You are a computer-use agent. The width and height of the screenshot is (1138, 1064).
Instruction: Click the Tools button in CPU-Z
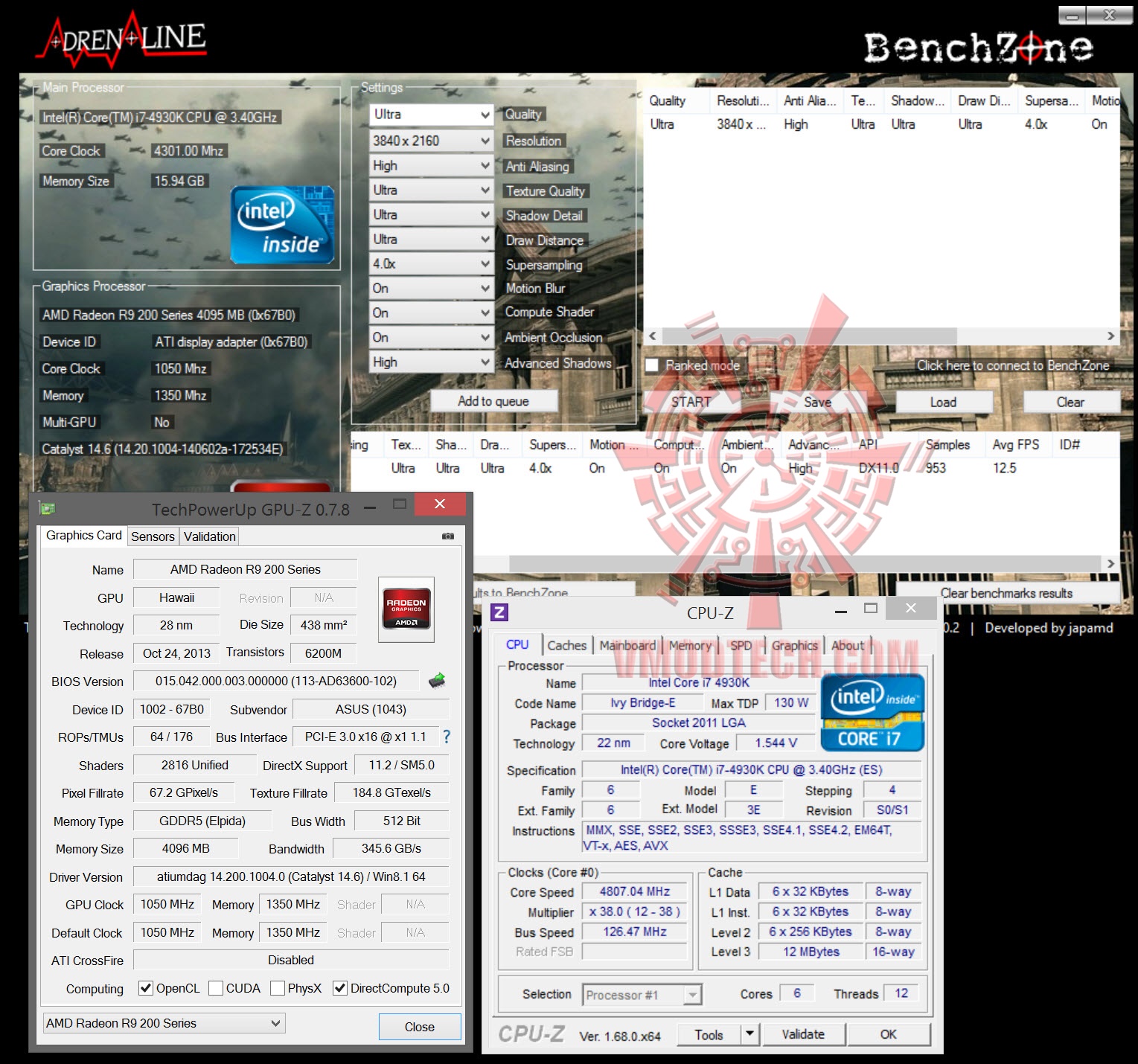click(x=709, y=1034)
